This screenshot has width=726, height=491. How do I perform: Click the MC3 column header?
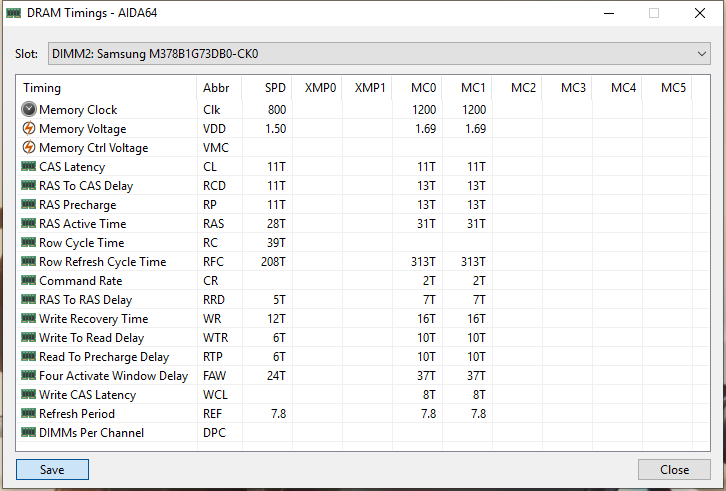567,88
